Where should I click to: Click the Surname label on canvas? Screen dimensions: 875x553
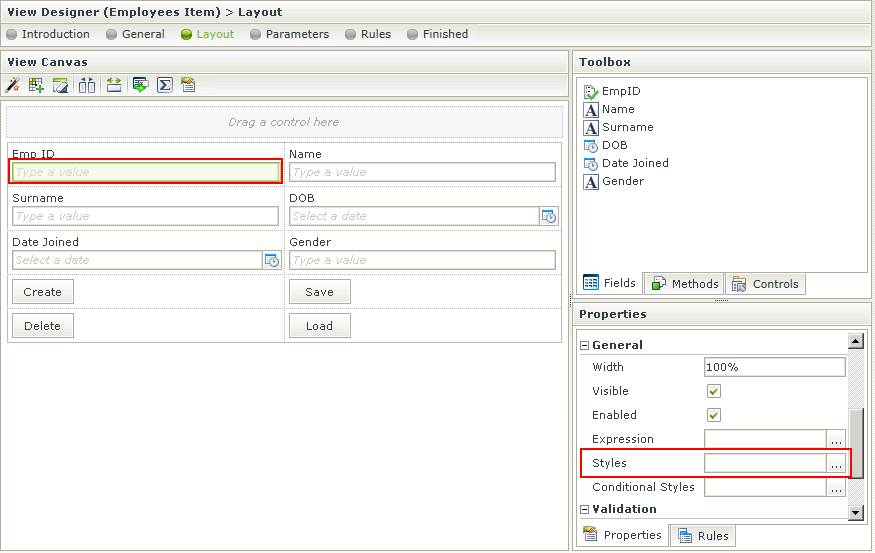pos(38,198)
